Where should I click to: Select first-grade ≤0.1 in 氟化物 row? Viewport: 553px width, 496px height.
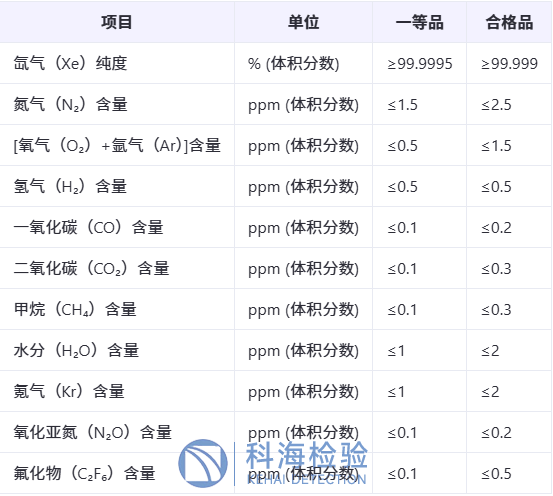point(402,473)
